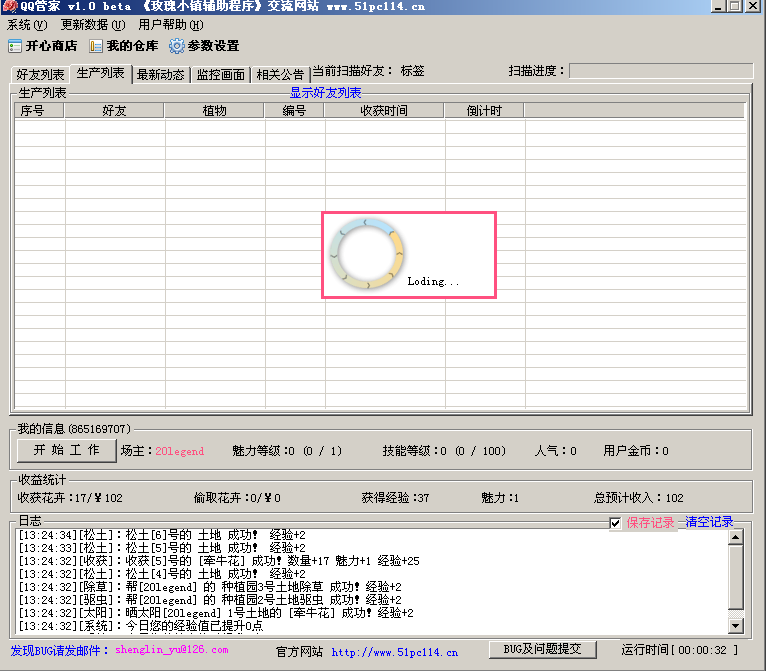Click the QQ管家 title bar app icon
The height and width of the screenshot is (671, 766).
pos(9,6)
